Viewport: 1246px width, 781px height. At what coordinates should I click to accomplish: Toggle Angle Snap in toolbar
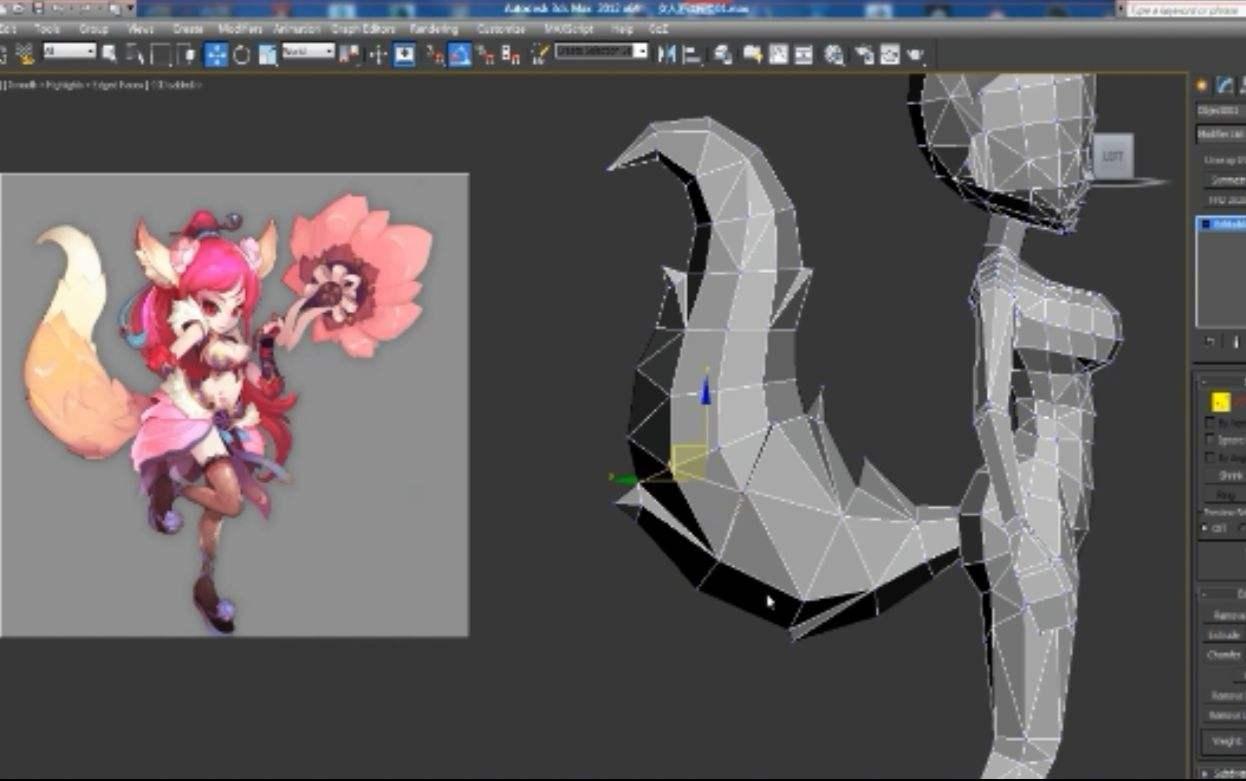point(460,54)
